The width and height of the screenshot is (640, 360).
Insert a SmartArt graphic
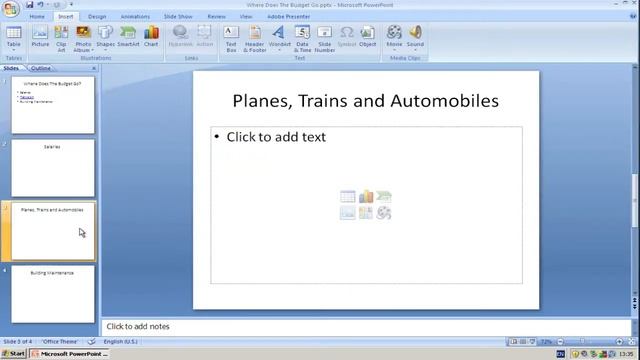(x=128, y=37)
